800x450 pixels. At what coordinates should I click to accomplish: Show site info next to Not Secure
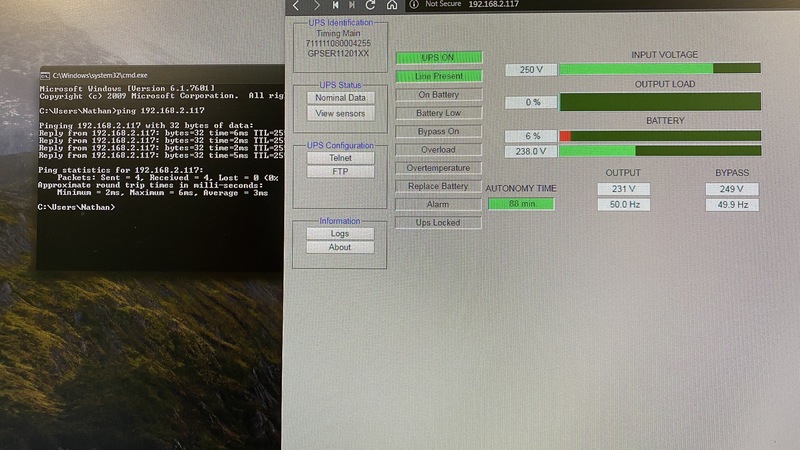(x=414, y=4)
